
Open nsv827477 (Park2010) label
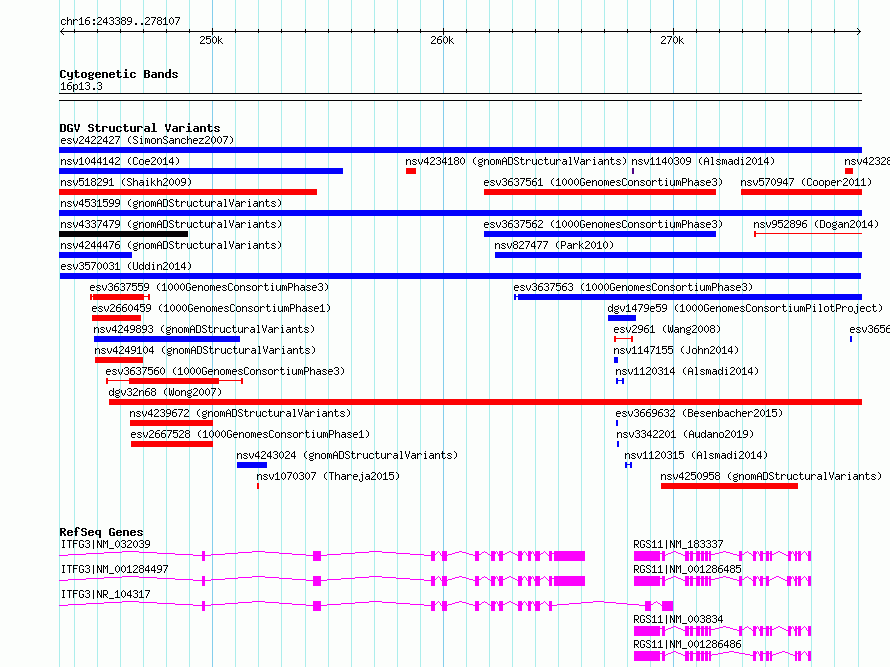coord(554,245)
